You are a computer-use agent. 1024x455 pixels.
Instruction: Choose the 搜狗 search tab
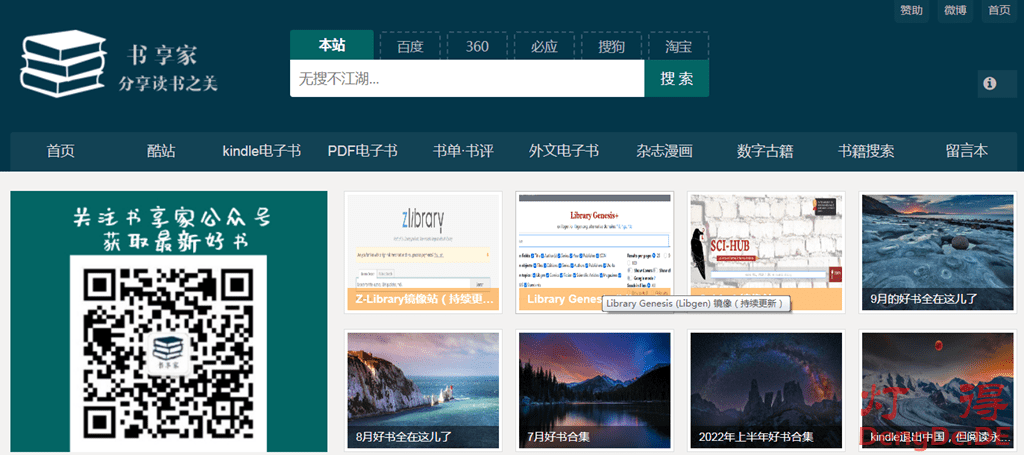pos(611,46)
